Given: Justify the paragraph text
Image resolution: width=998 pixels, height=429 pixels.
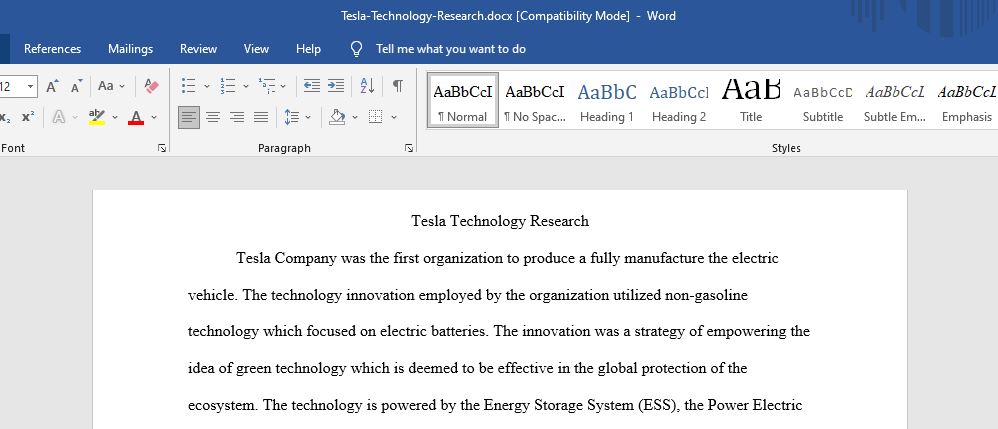Looking at the screenshot, I should pos(261,117).
